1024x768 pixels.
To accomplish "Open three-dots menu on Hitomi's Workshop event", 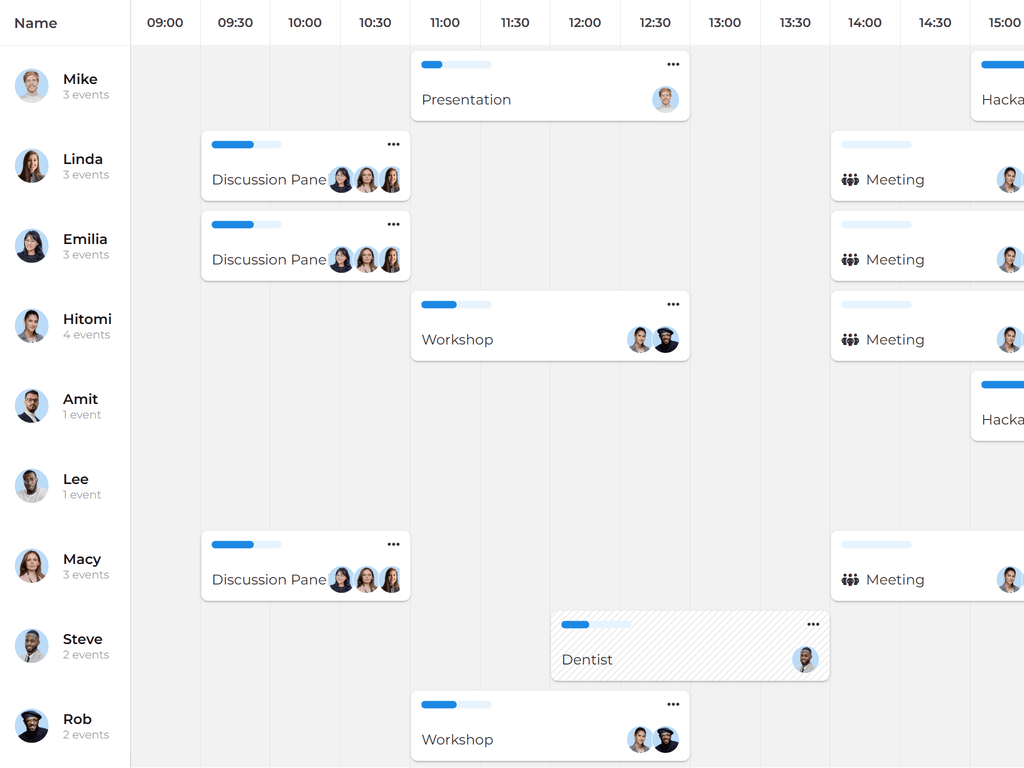I will [x=673, y=305].
